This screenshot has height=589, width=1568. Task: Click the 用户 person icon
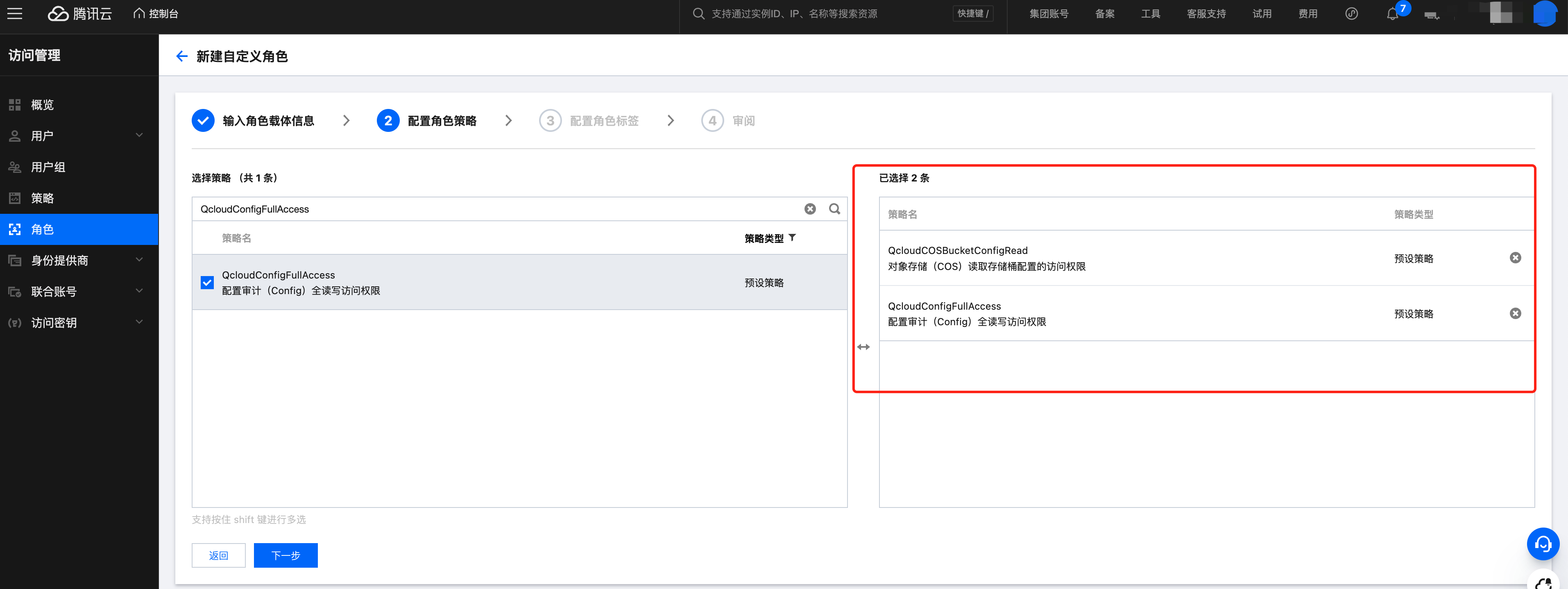coord(15,136)
